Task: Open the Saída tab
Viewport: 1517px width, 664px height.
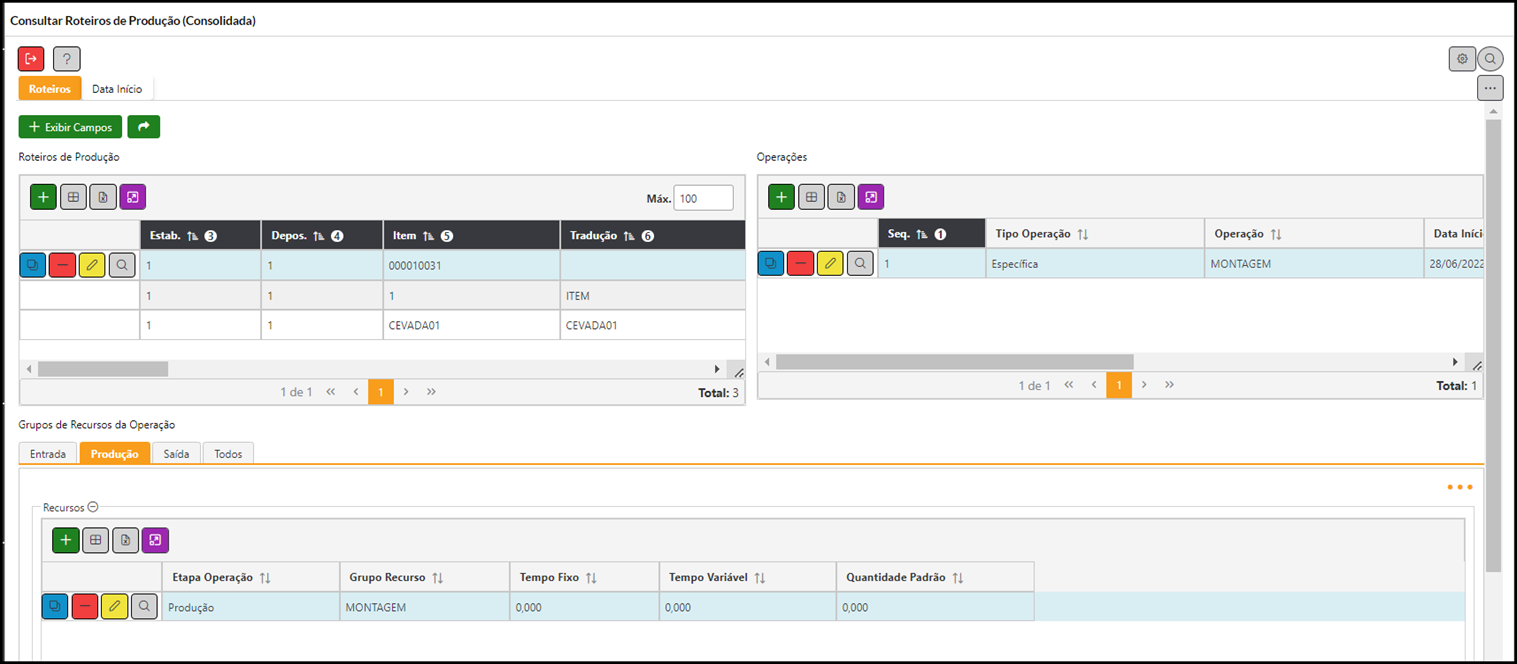Action: 176,454
